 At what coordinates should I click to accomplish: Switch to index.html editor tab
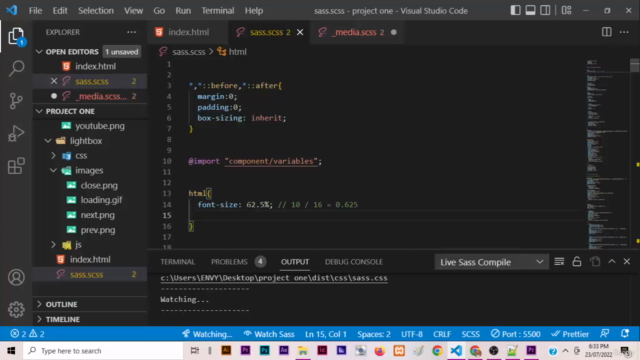pyautogui.click(x=187, y=32)
